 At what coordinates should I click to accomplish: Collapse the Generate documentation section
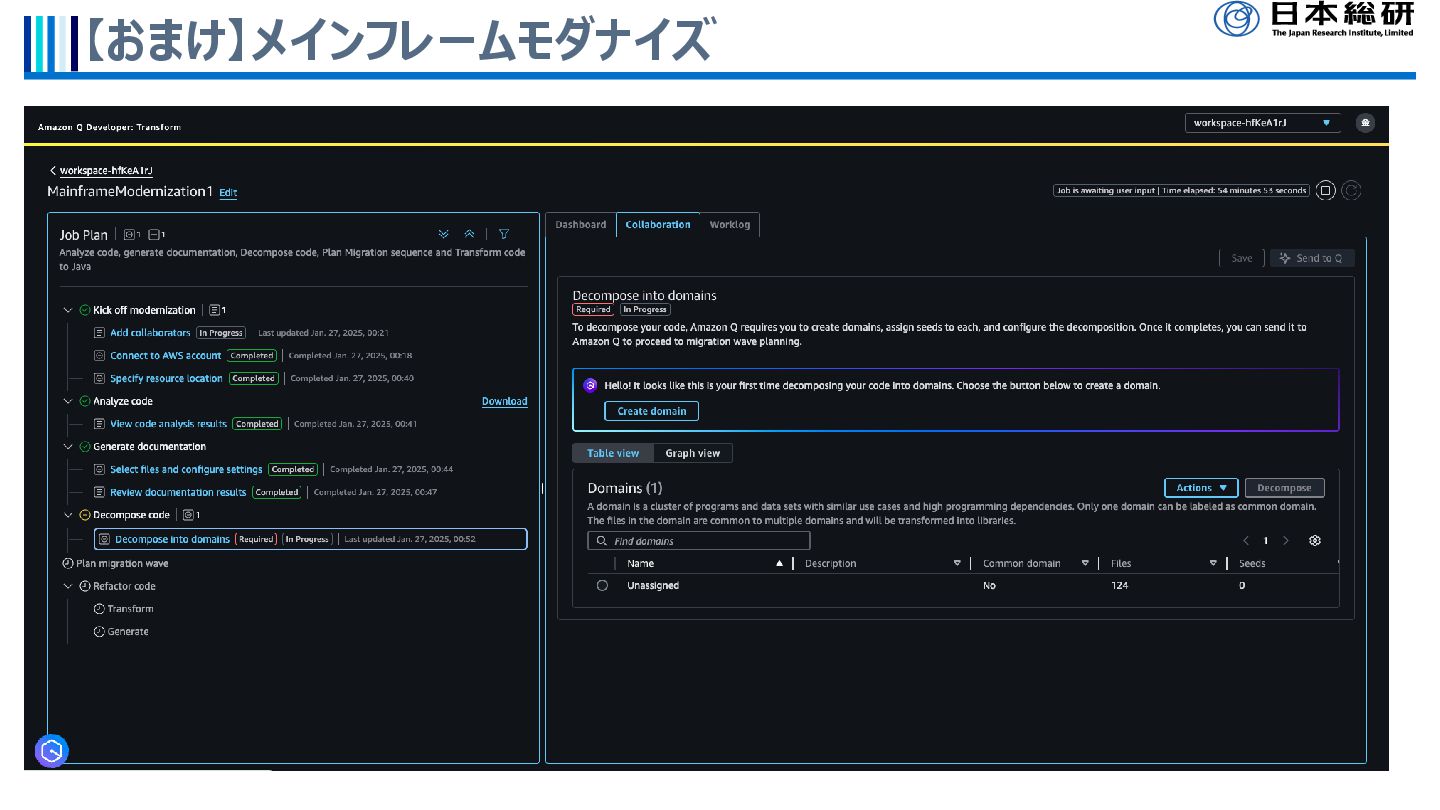(68, 447)
